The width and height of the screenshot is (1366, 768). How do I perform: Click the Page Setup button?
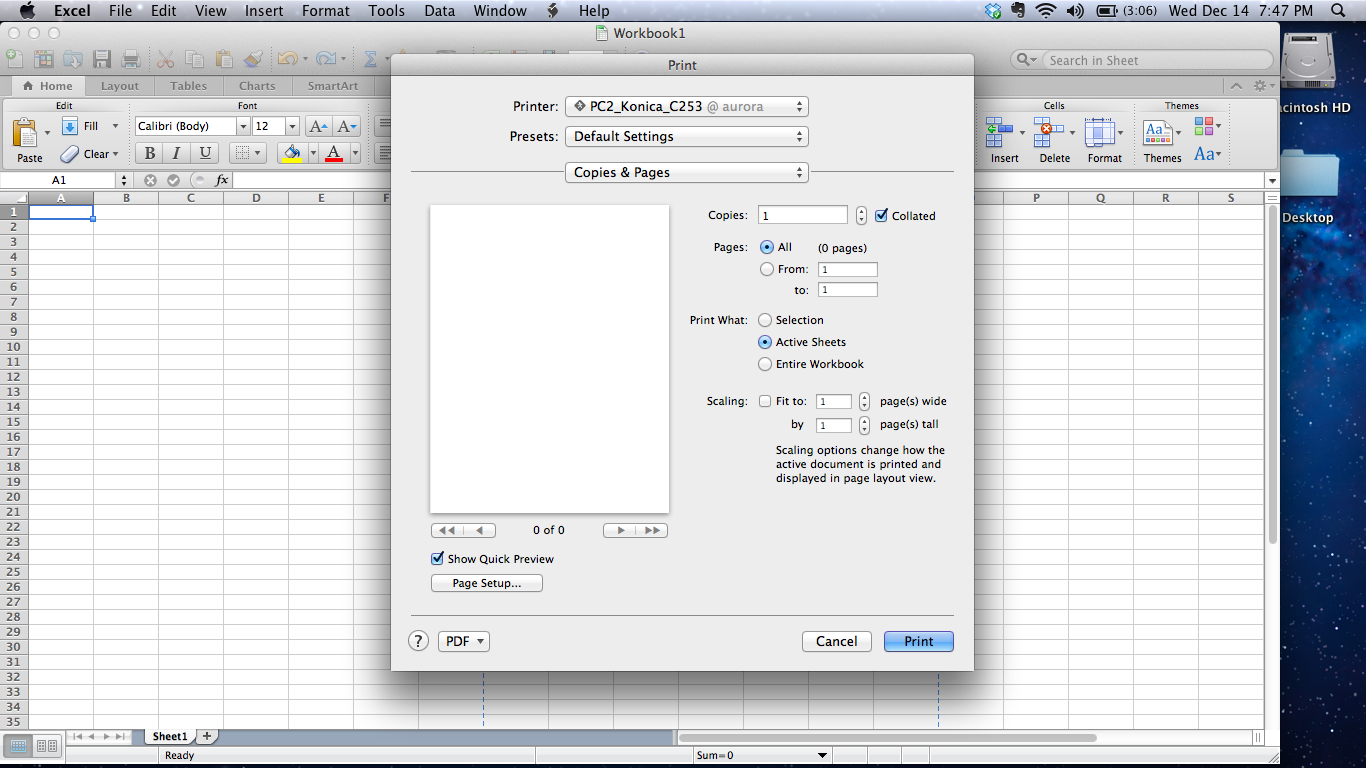487,583
